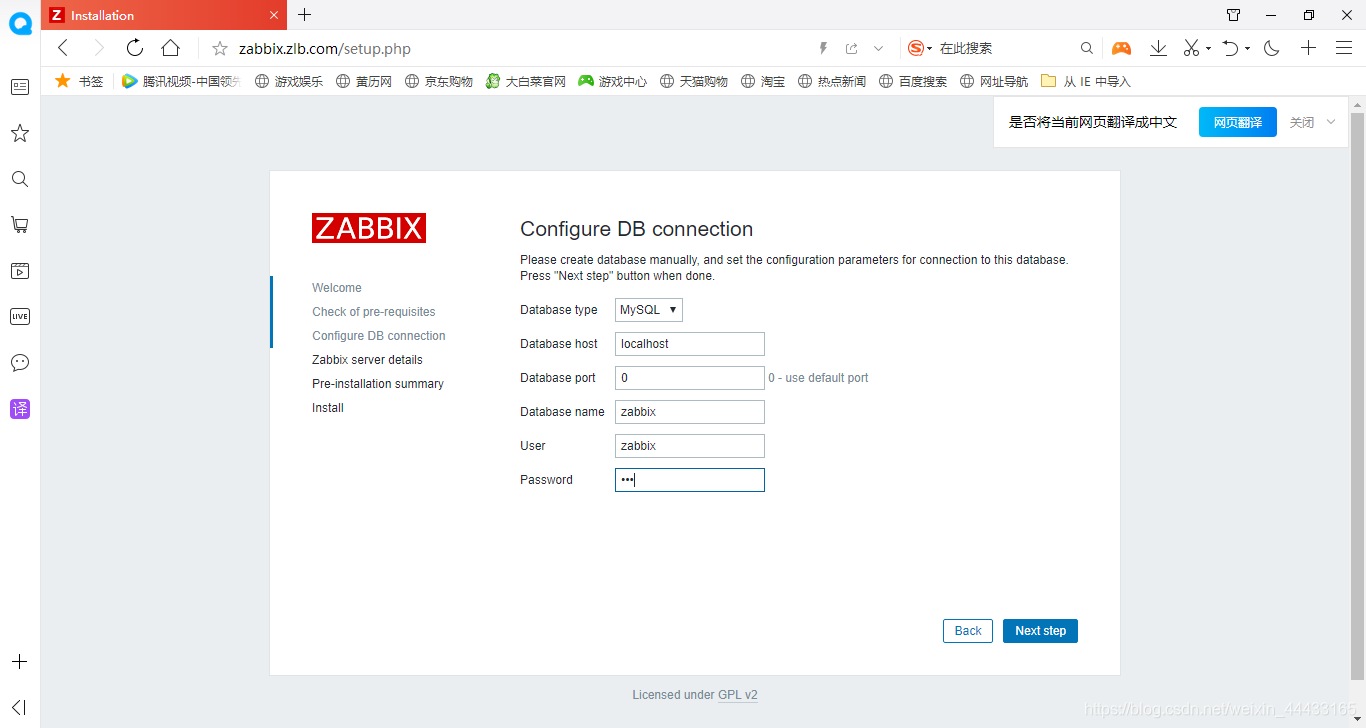Open the 书签 bookmarks star
The width and height of the screenshot is (1366, 728).
point(79,81)
